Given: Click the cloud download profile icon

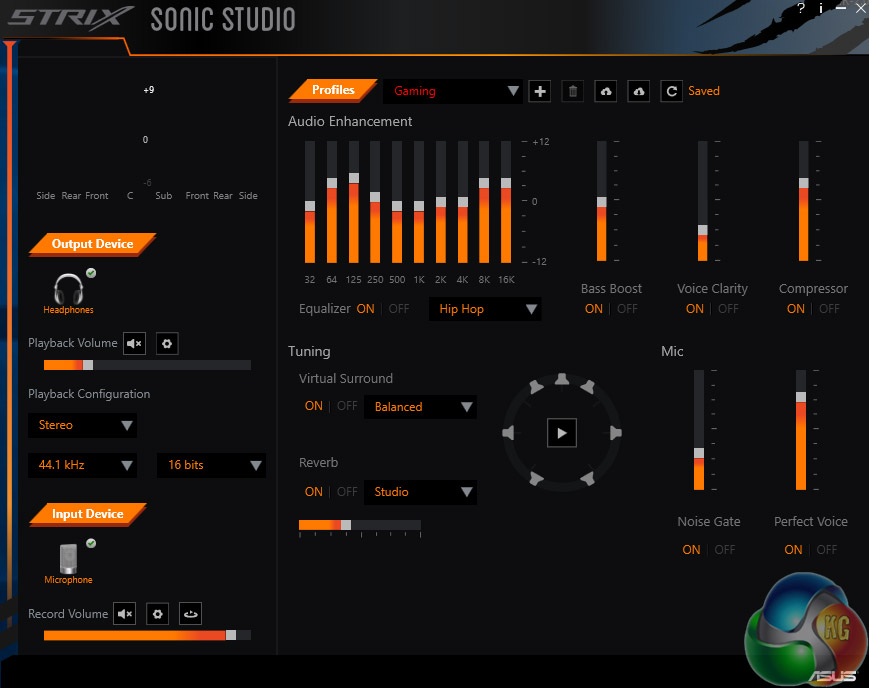Looking at the screenshot, I should (638, 91).
